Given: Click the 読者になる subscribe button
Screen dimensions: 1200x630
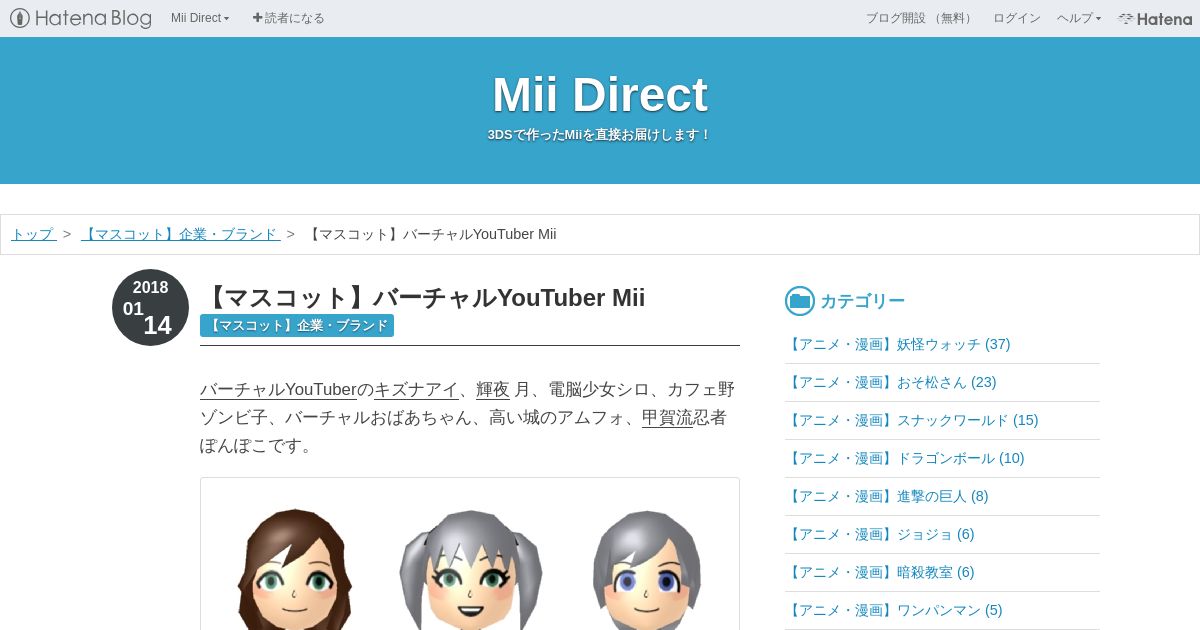Looking at the screenshot, I should (288, 18).
